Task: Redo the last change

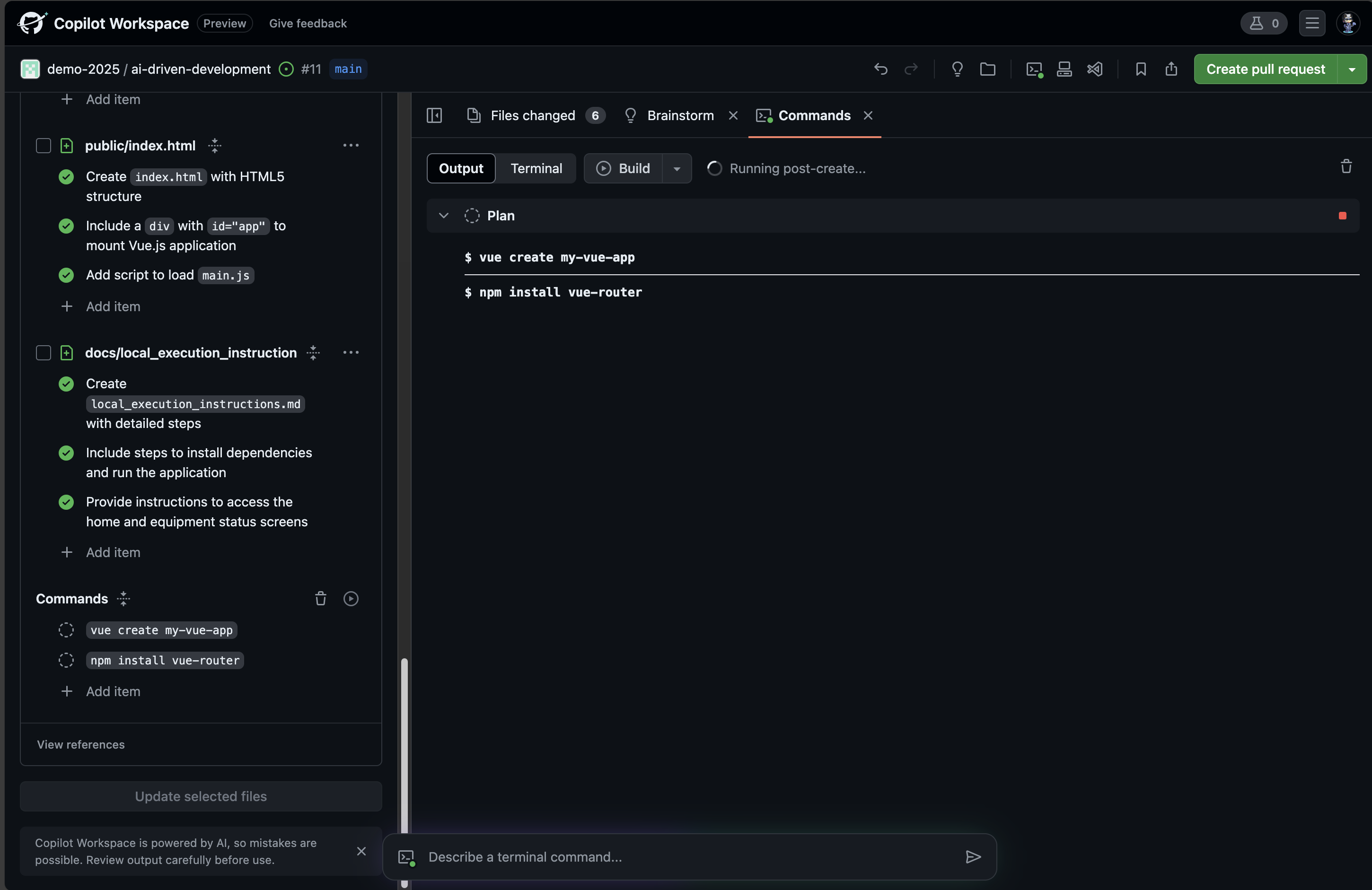Action: [911, 69]
